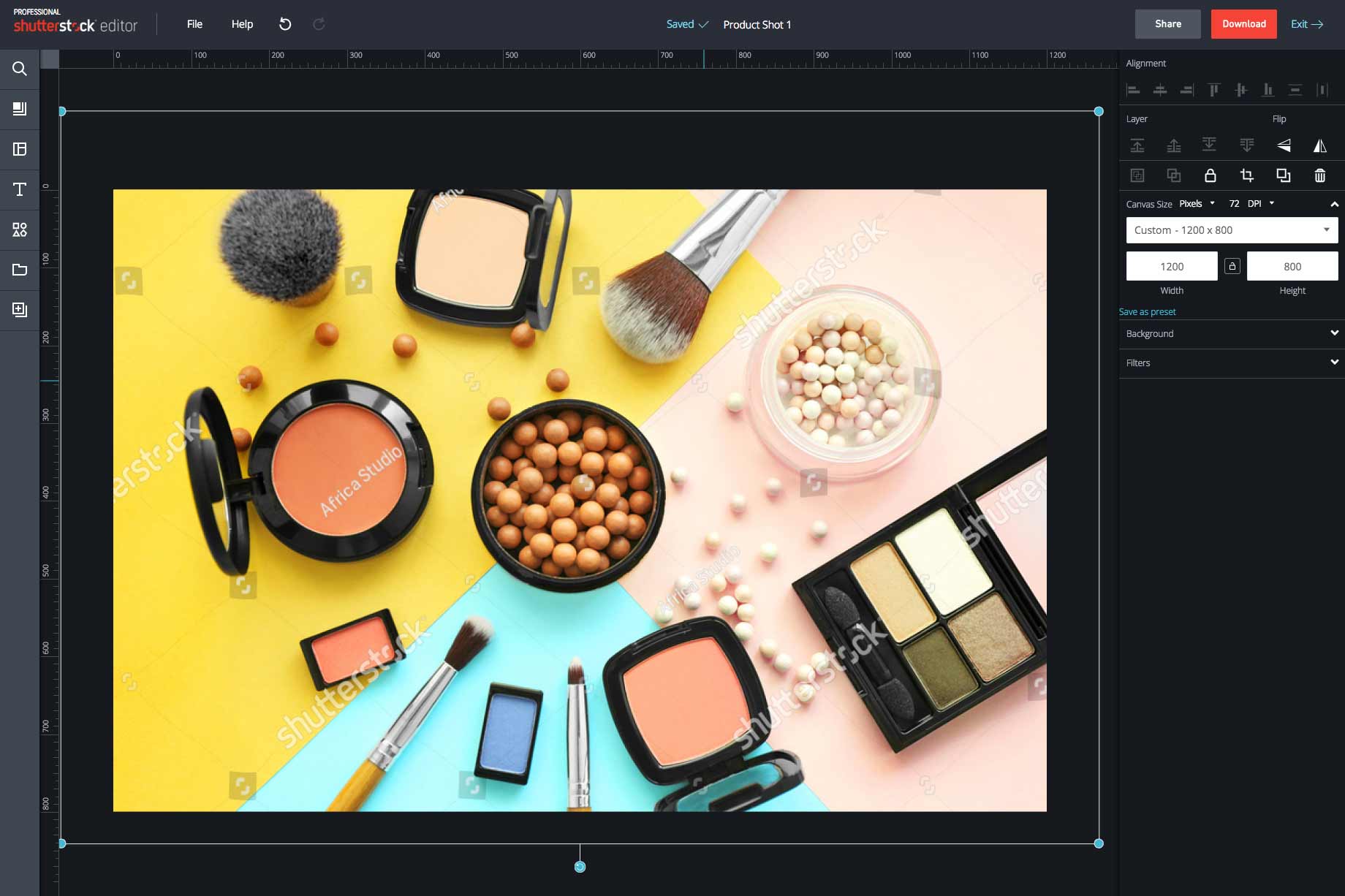Delete the selected image with the trash icon
The height and width of the screenshot is (896, 1345).
click(x=1319, y=176)
